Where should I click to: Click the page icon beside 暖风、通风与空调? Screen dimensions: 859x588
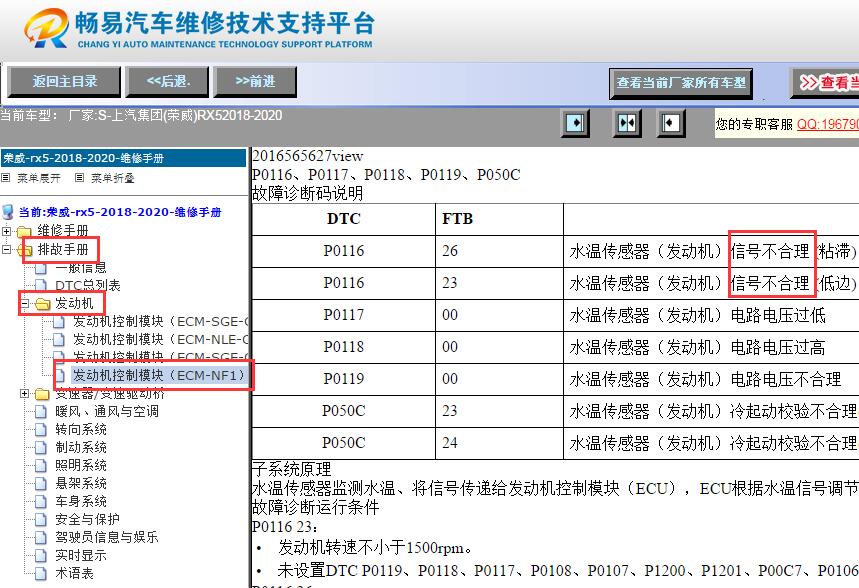tap(41, 412)
